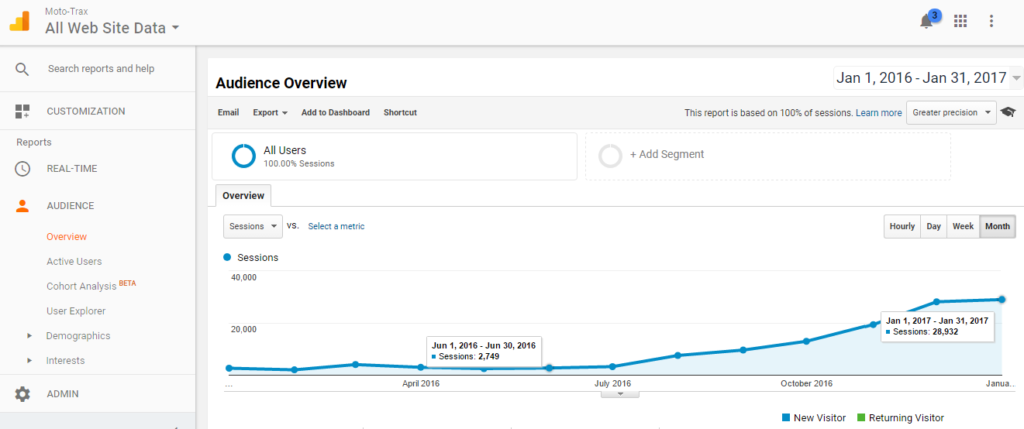Select Overview in the Audience sidebar
Viewport: 1024px width, 429px height.
tap(67, 236)
